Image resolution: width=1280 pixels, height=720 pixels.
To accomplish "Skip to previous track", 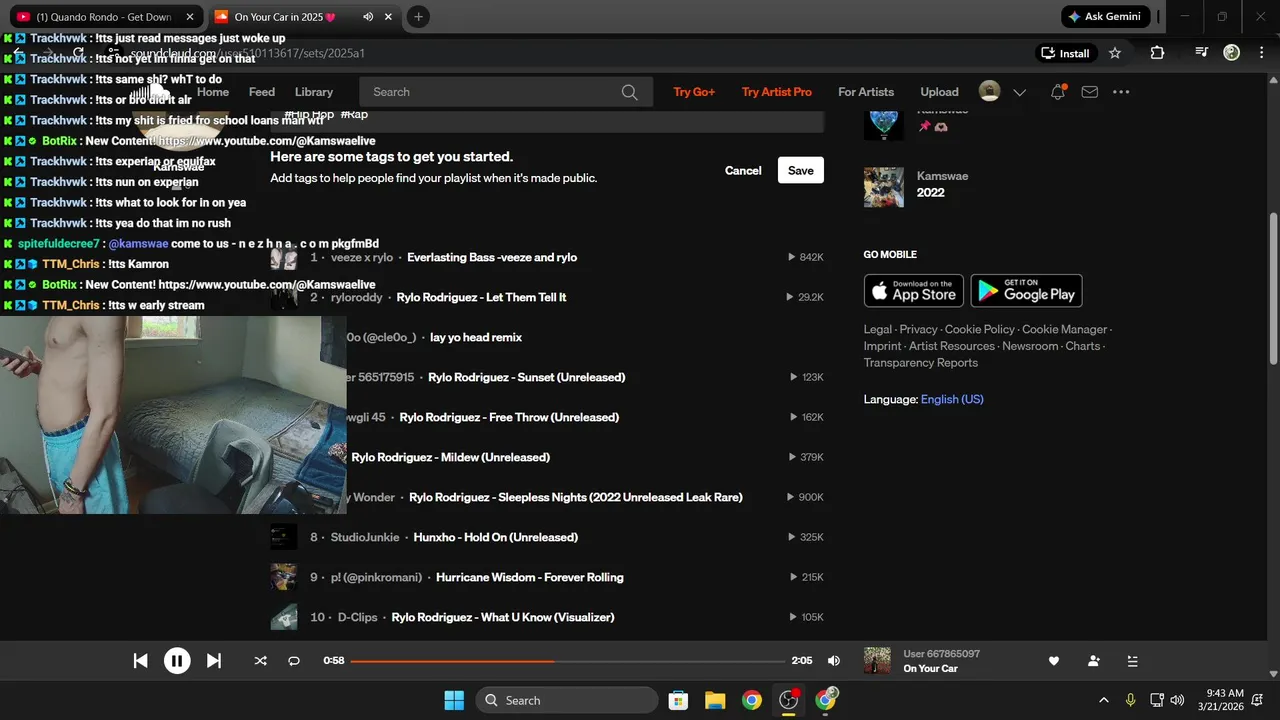I will coord(141,660).
